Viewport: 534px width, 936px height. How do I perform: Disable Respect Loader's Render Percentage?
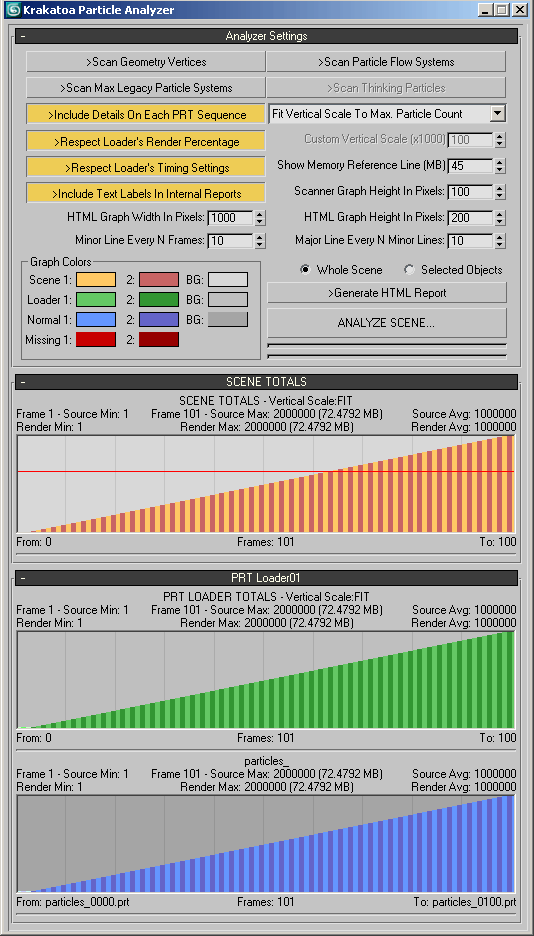click(146, 141)
